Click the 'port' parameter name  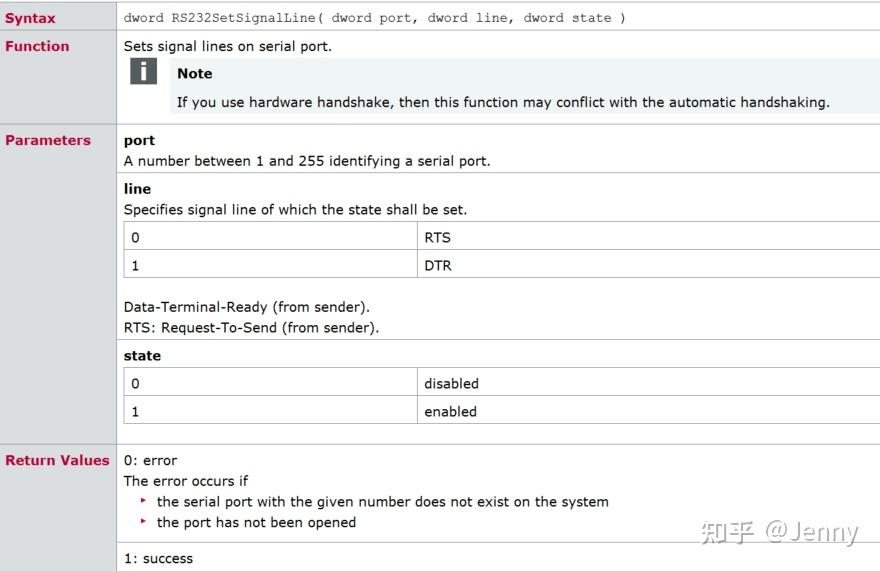point(139,140)
